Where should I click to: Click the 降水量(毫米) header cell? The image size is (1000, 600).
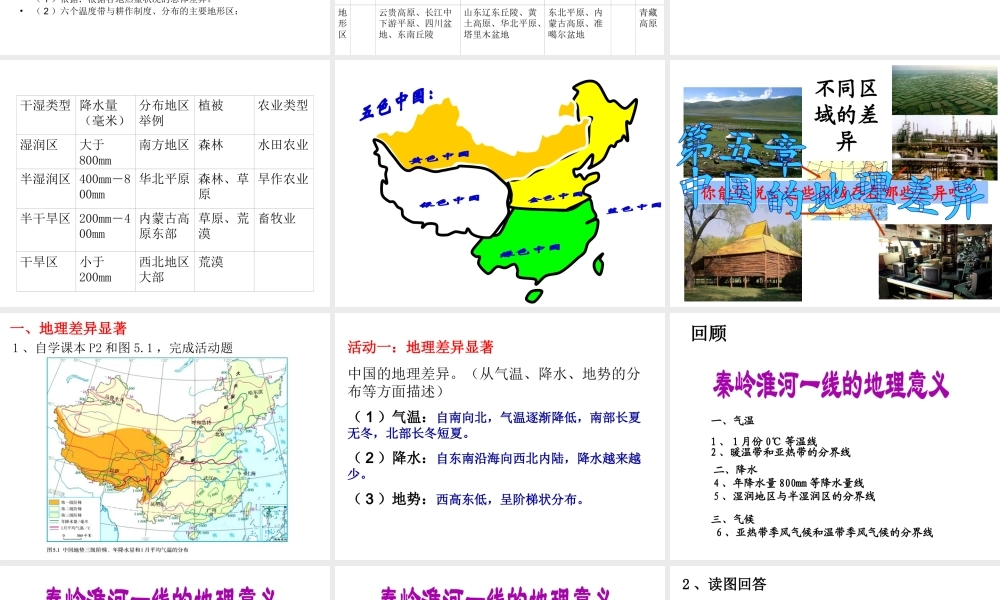[x=105, y=114]
